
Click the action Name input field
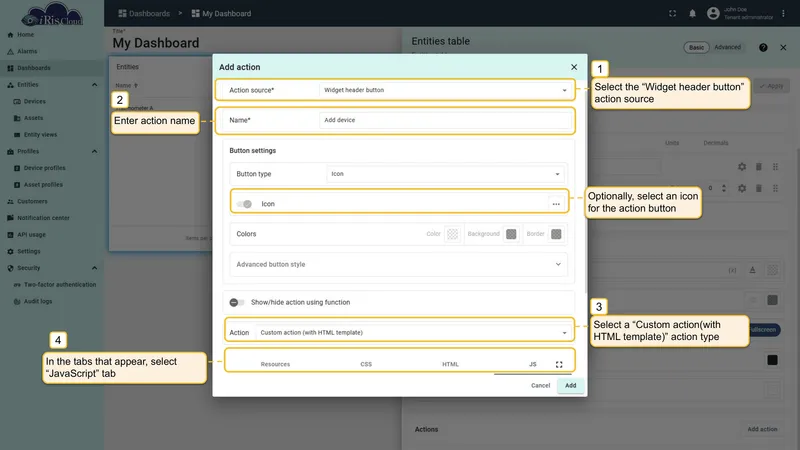[445, 120]
